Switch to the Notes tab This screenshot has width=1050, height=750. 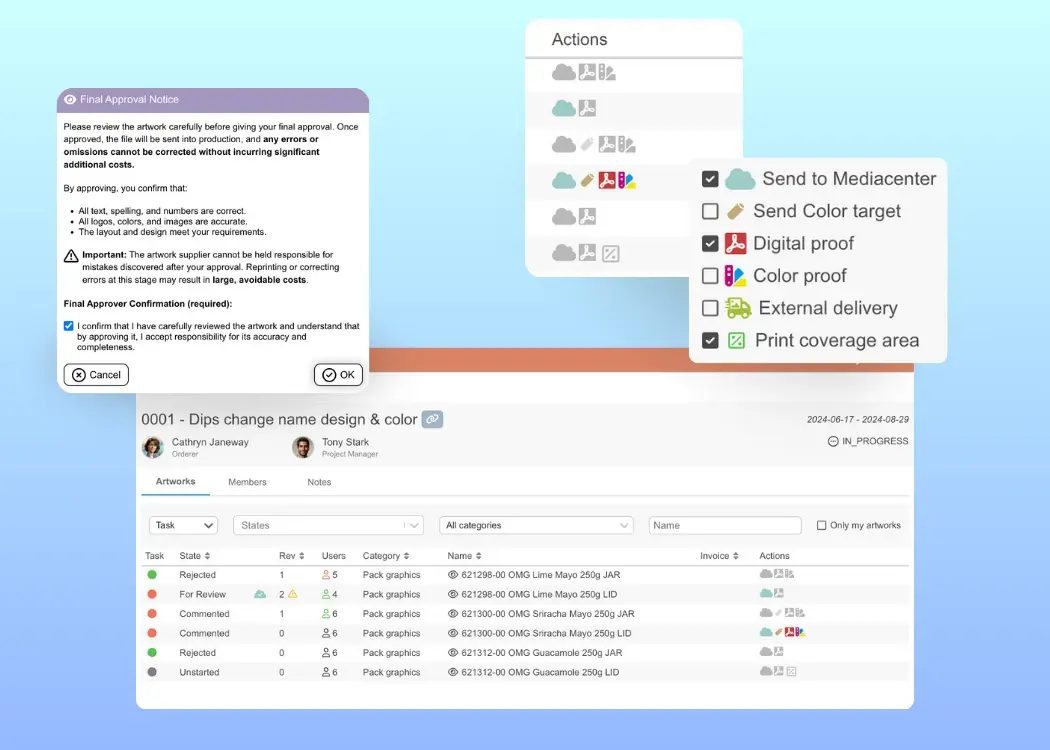[x=319, y=482]
